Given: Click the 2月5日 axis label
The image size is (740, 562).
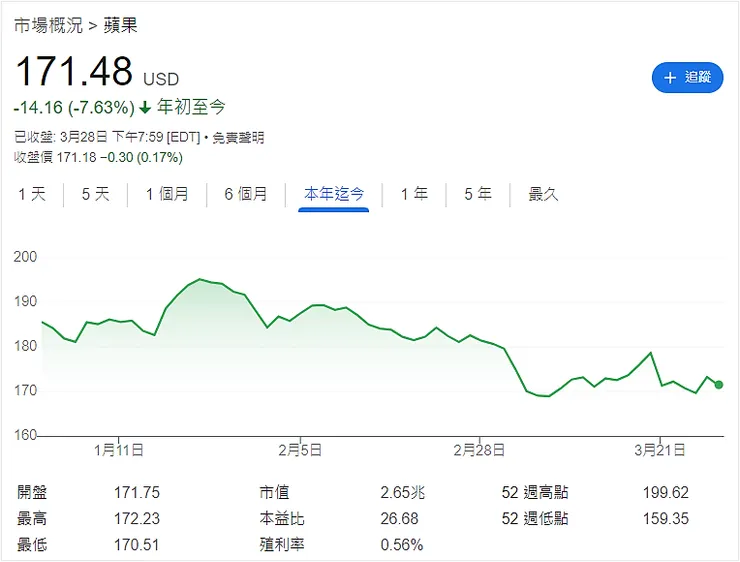Looking at the screenshot, I should [300, 450].
